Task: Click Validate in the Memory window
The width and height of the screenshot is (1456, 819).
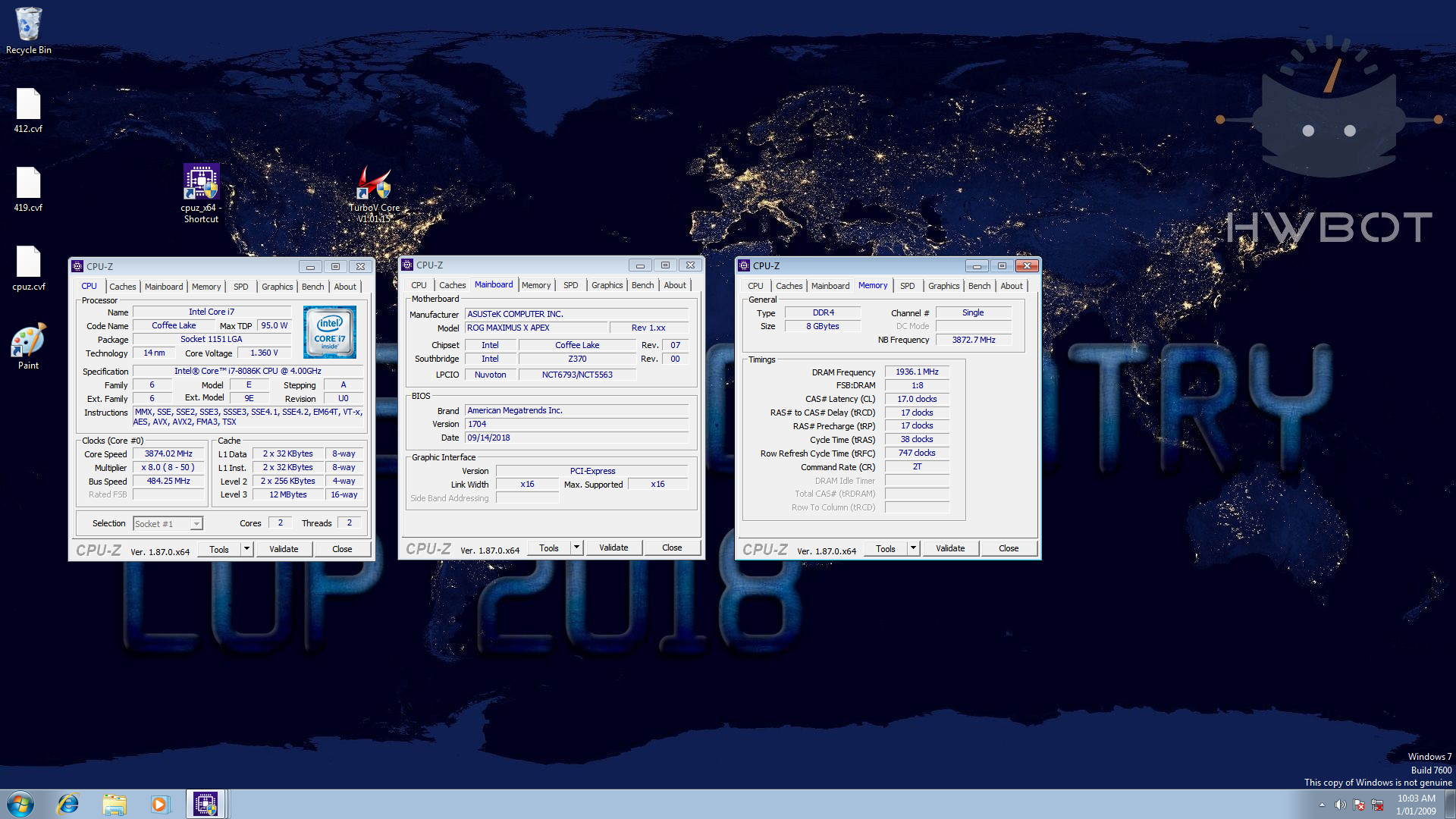Action: 950,548
